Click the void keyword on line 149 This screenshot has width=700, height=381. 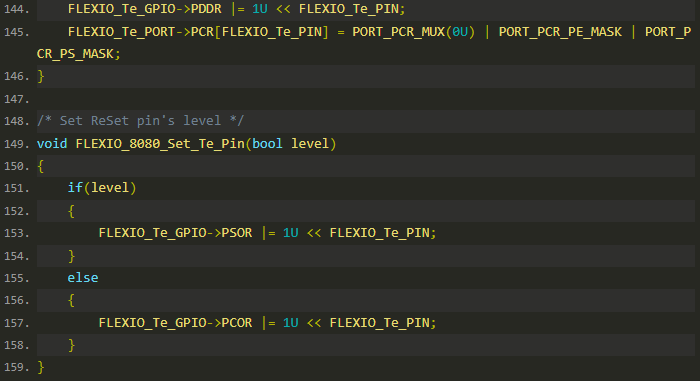click(x=52, y=143)
